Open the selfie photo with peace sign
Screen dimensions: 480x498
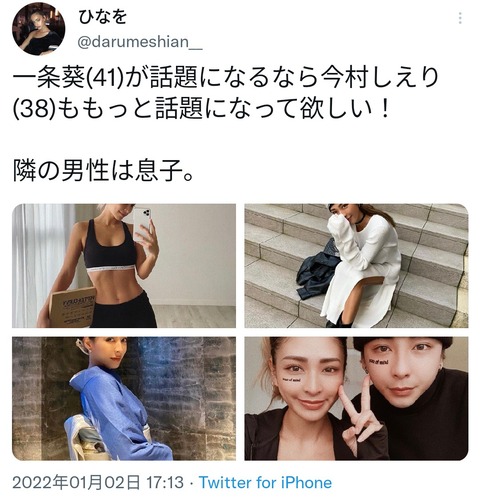[356, 399]
